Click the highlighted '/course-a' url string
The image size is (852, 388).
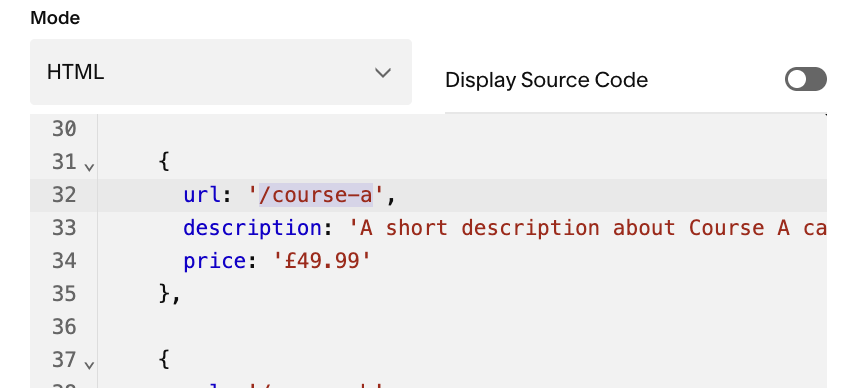316,195
